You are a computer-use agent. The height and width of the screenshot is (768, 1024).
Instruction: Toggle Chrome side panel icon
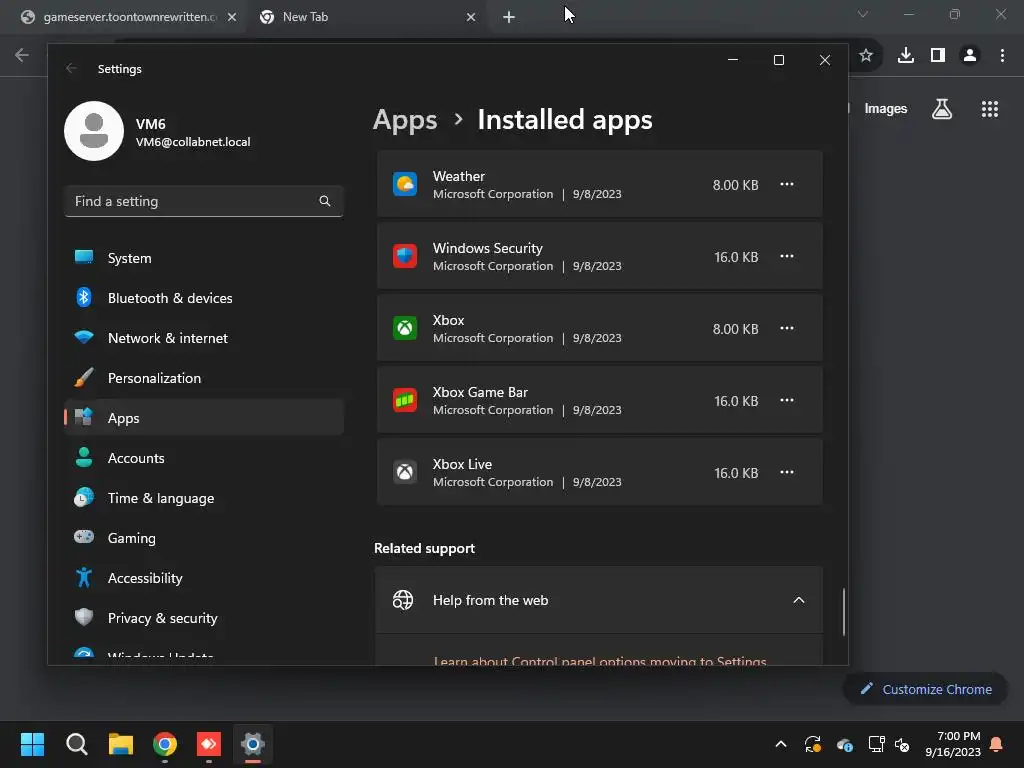(938, 55)
